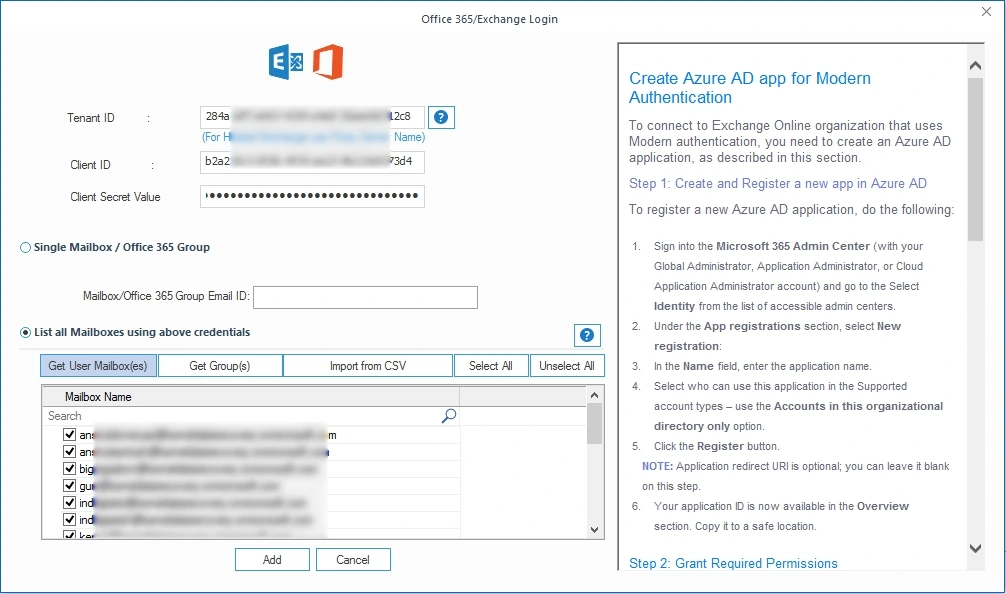The width and height of the screenshot is (1006, 594).
Task: Click the Cancel button
Action: click(x=353, y=560)
